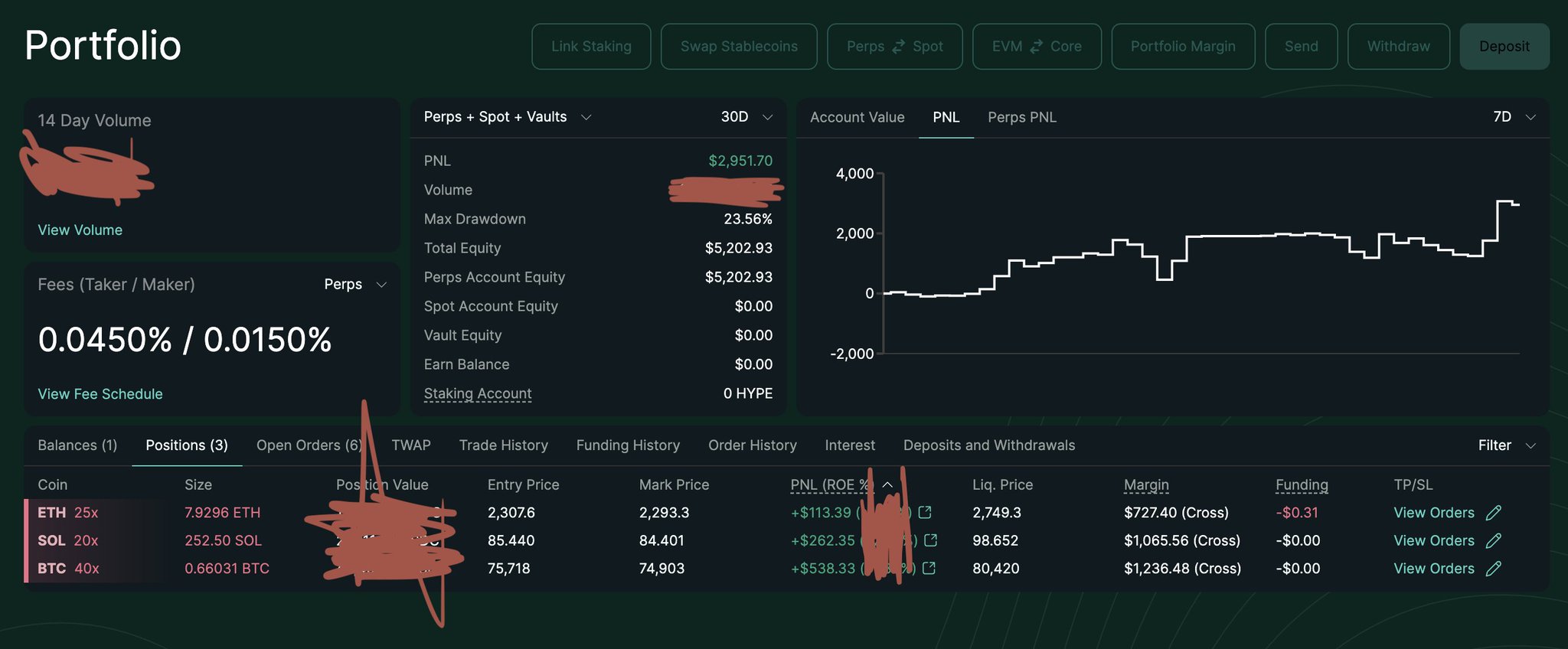The width and height of the screenshot is (1568, 649).
Task: View Orders link for SOL position
Action: coord(1434,541)
